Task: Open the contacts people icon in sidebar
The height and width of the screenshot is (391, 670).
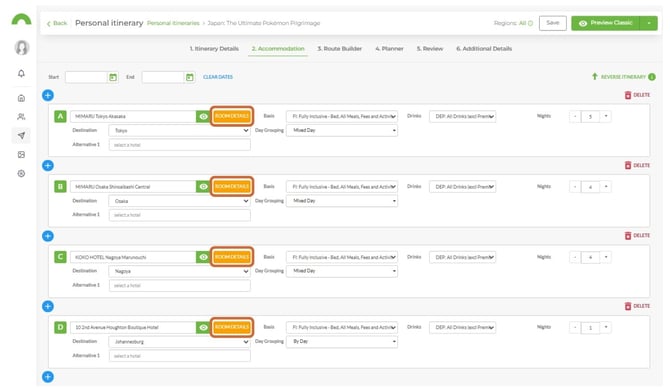Action: pos(21,117)
